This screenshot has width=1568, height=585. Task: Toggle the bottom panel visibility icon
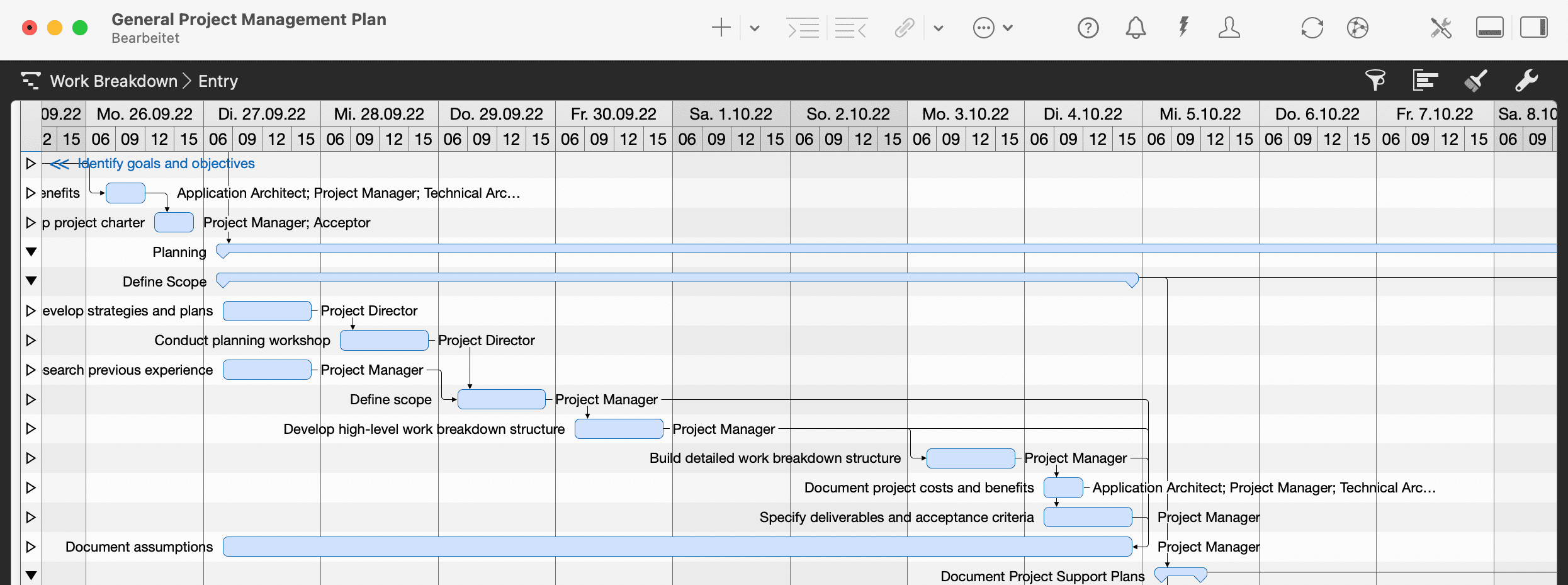click(x=1489, y=27)
